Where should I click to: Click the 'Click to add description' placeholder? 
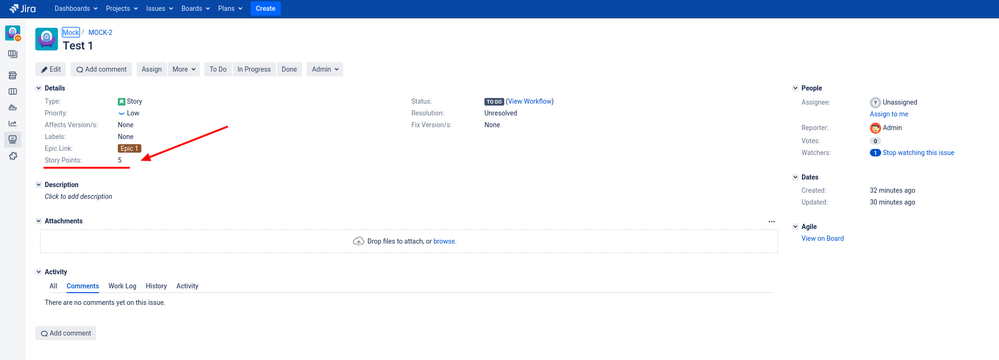[78, 197]
